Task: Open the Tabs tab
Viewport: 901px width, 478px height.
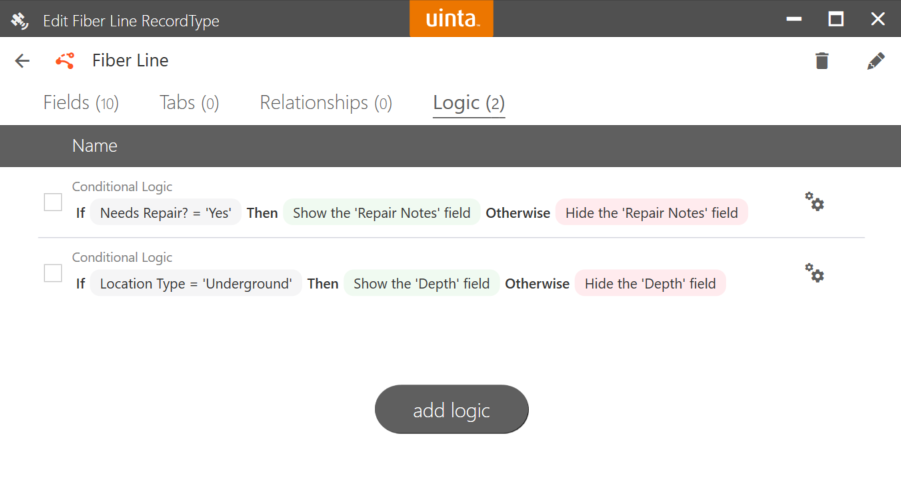Action: coord(189,103)
